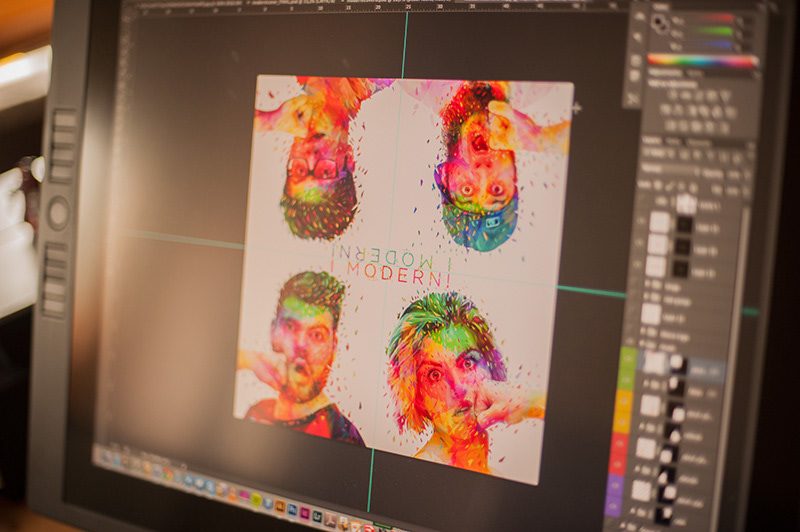Open the Layers panel flyout menu
Image resolution: width=800 pixels, height=532 pixels.
751,146
